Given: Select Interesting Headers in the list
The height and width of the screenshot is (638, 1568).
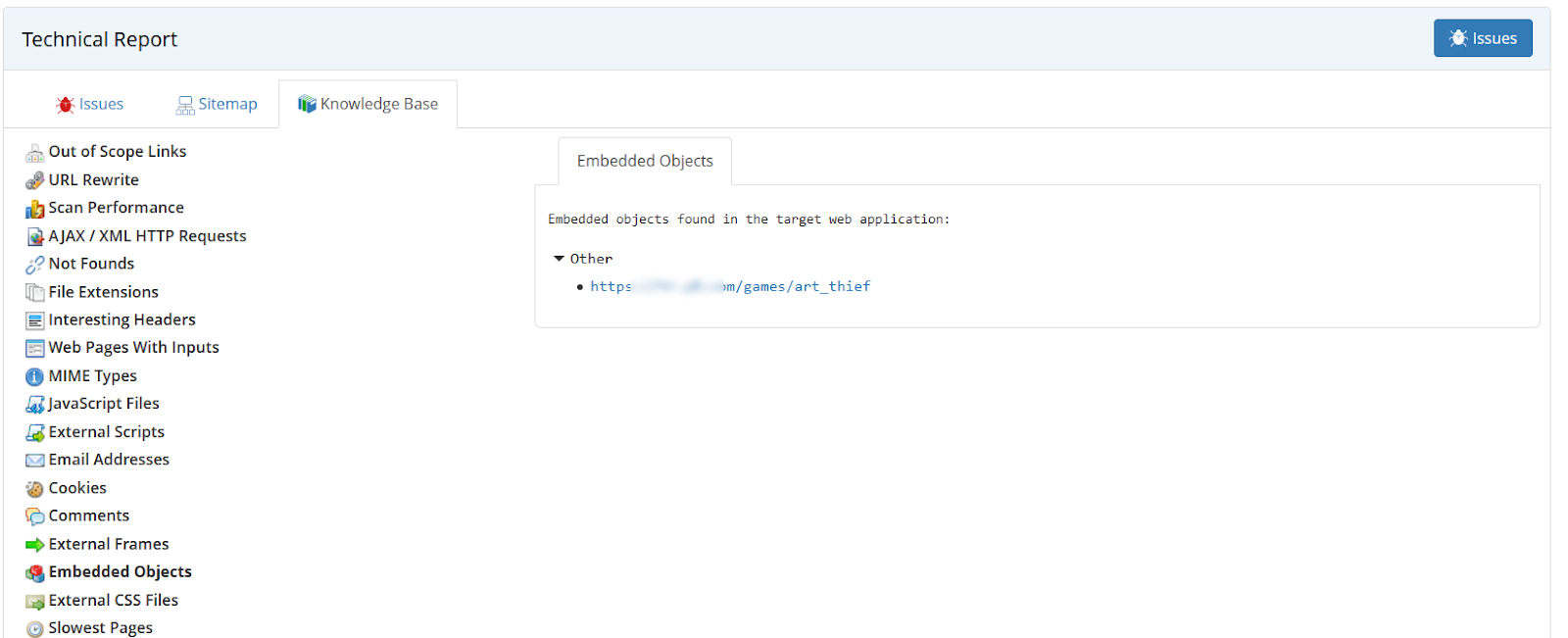Looking at the screenshot, I should [x=122, y=319].
